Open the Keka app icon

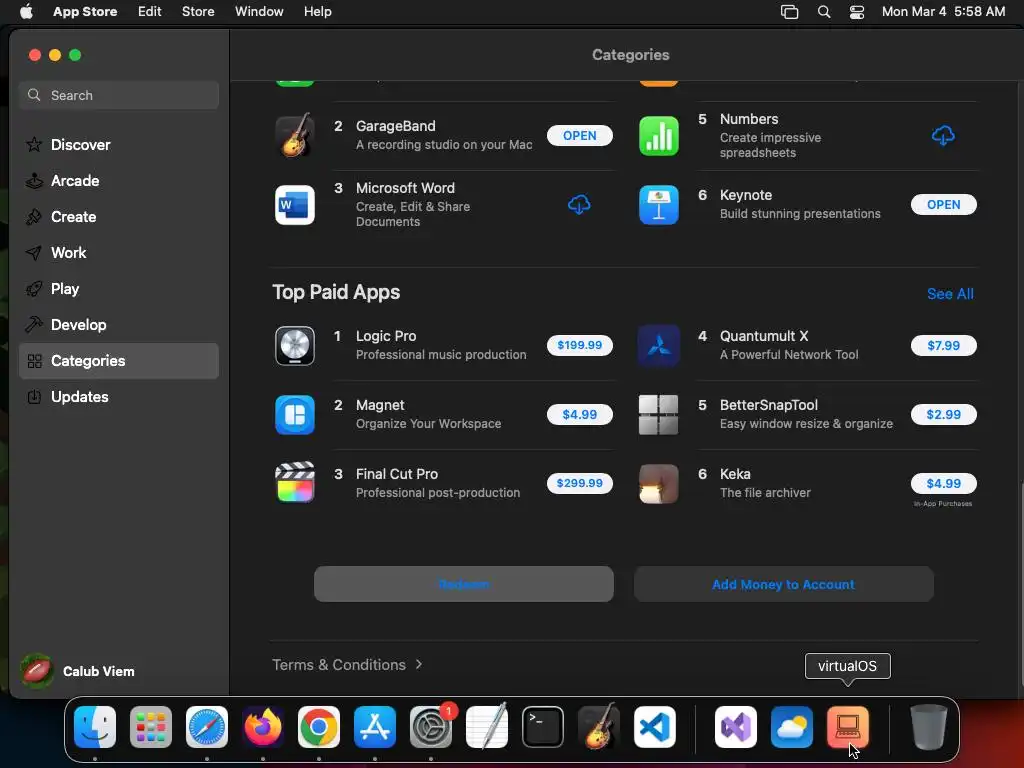coord(658,483)
